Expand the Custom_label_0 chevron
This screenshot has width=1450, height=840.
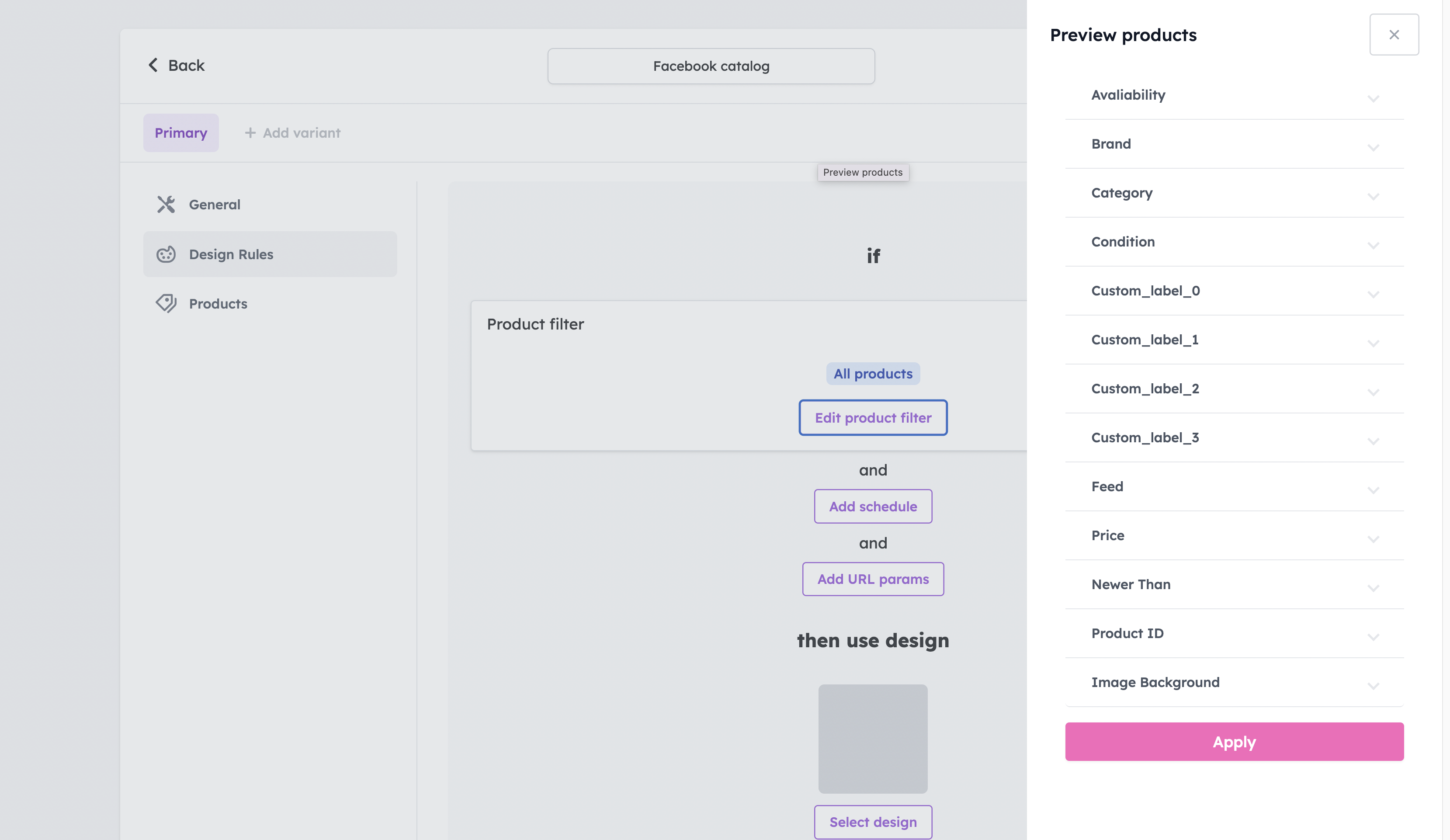click(1373, 294)
